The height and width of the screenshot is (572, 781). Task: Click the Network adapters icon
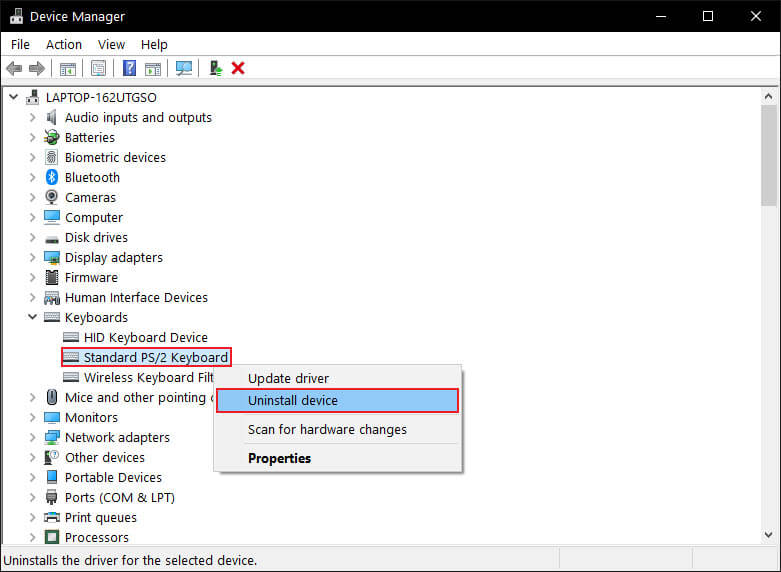click(52, 437)
